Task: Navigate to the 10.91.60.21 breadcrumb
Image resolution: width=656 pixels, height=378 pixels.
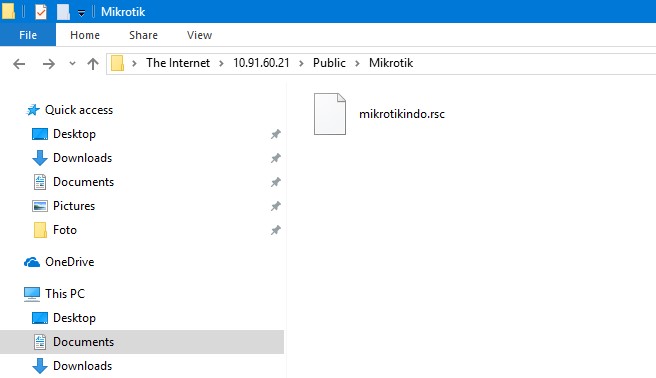Action: click(261, 63)
